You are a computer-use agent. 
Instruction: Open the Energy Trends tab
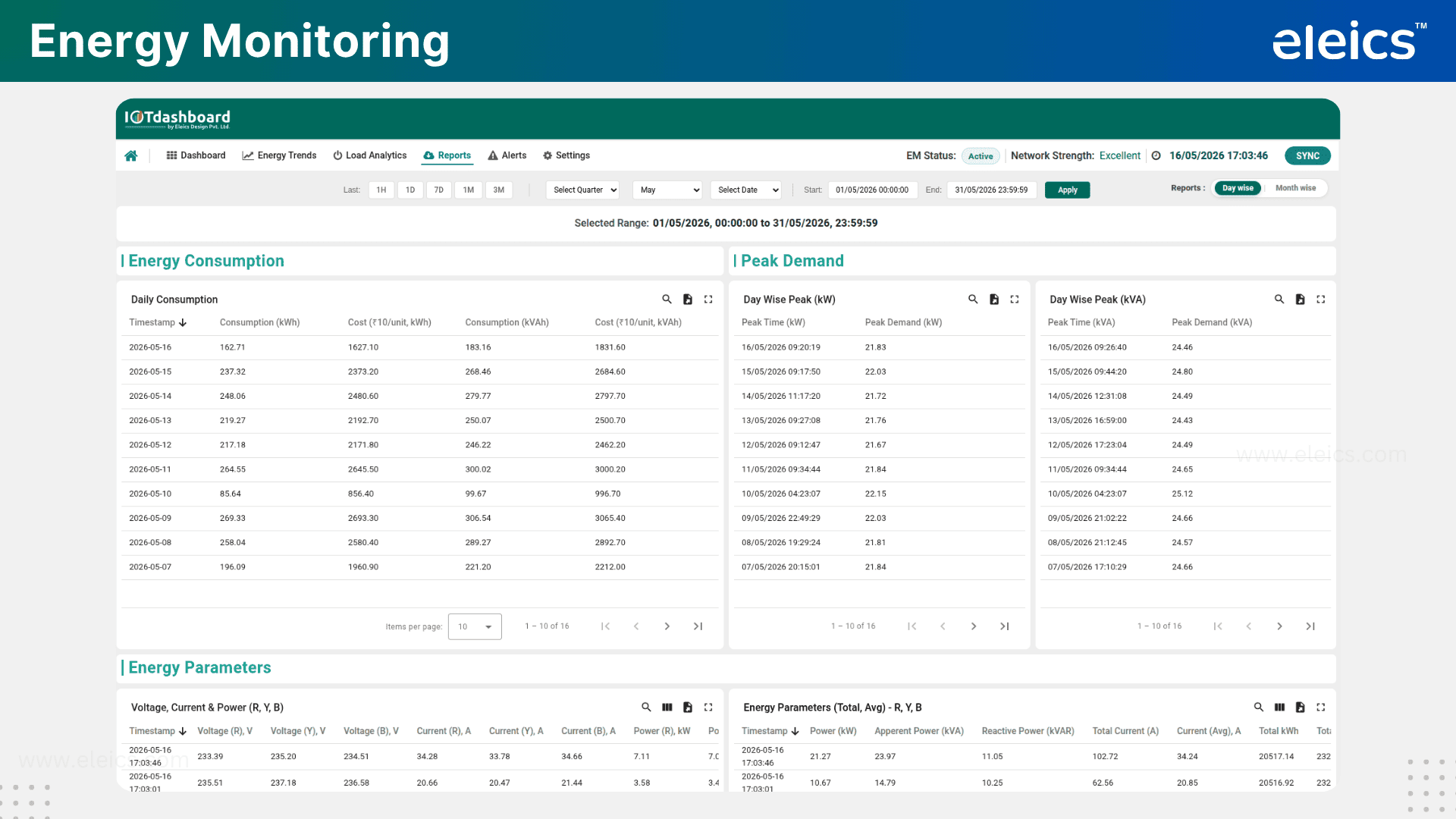tap(279, 155)
